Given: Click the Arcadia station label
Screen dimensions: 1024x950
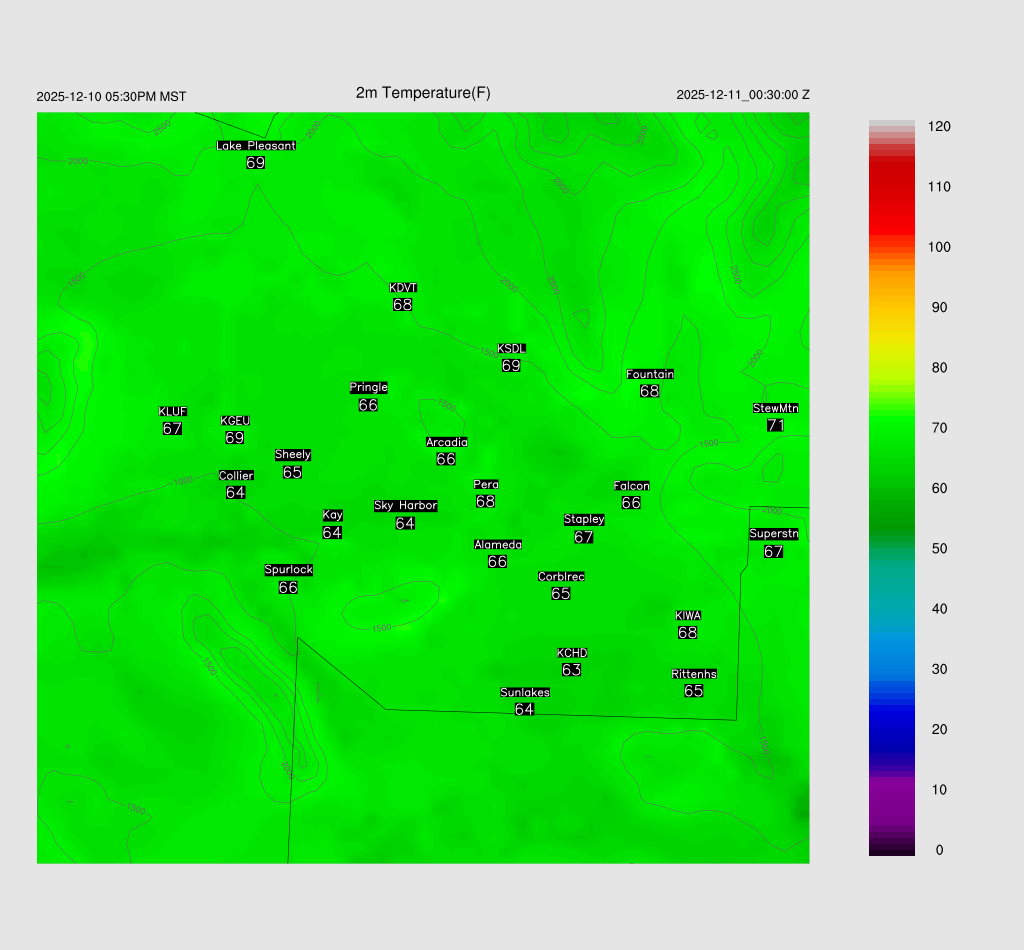Looking at the screenshot, I should pyautogui.click(x=446, y=443).
